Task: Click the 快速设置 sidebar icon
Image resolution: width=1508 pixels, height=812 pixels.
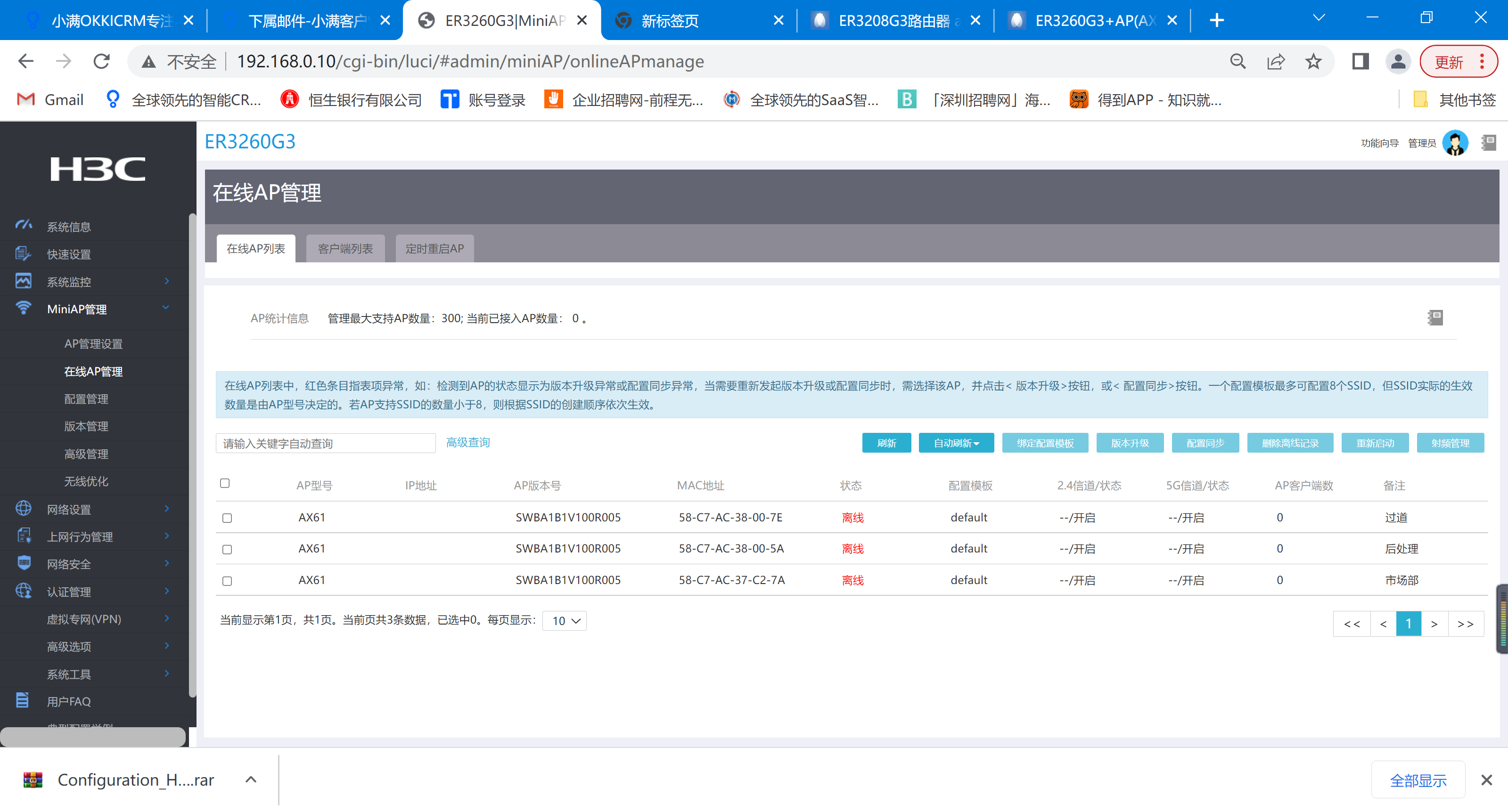Action: coord(23,253)
